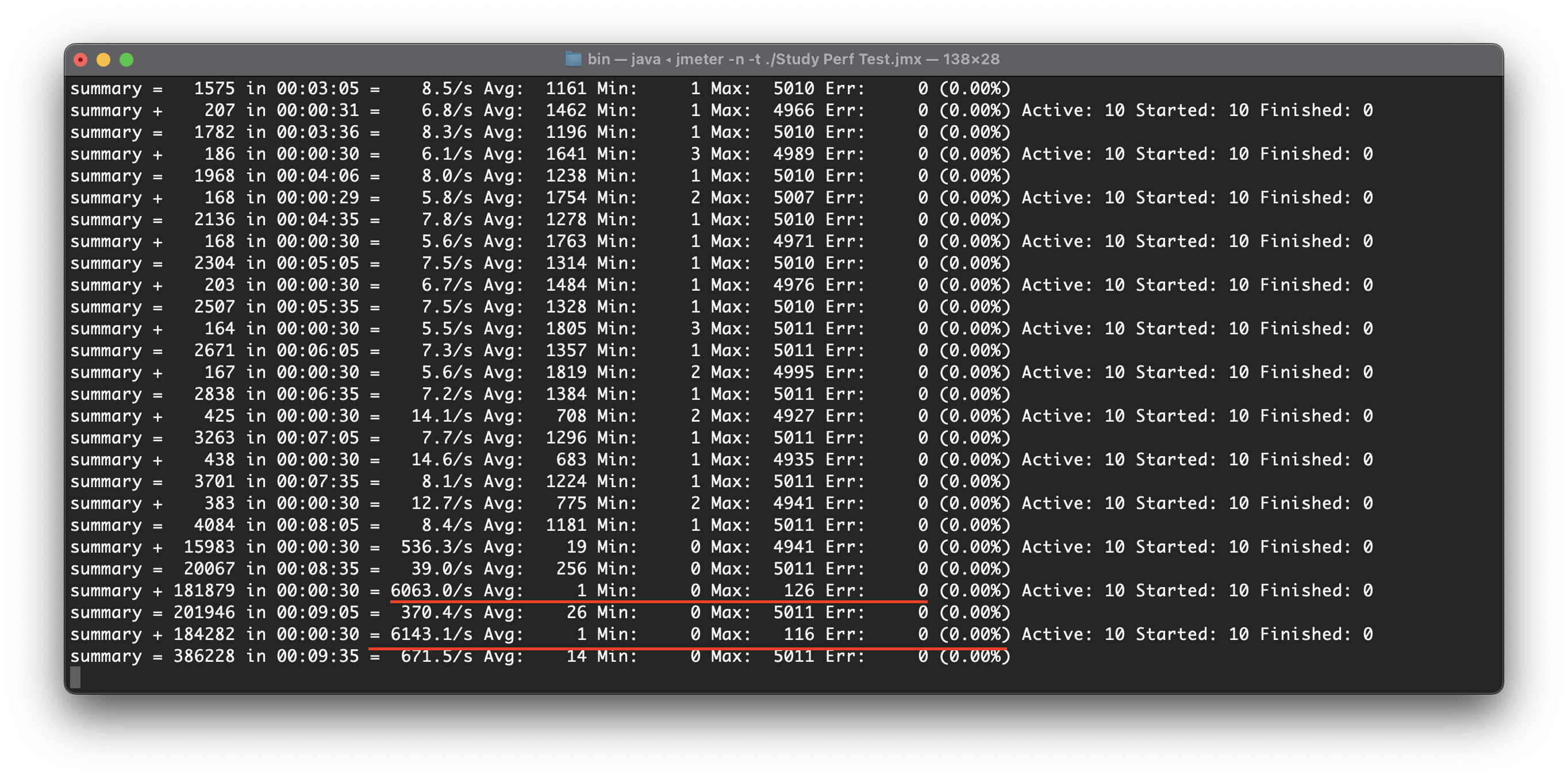The image size is (1568, 779).
Task: Click the 1575 count on first summary line
Action: (x=214, y=88)
